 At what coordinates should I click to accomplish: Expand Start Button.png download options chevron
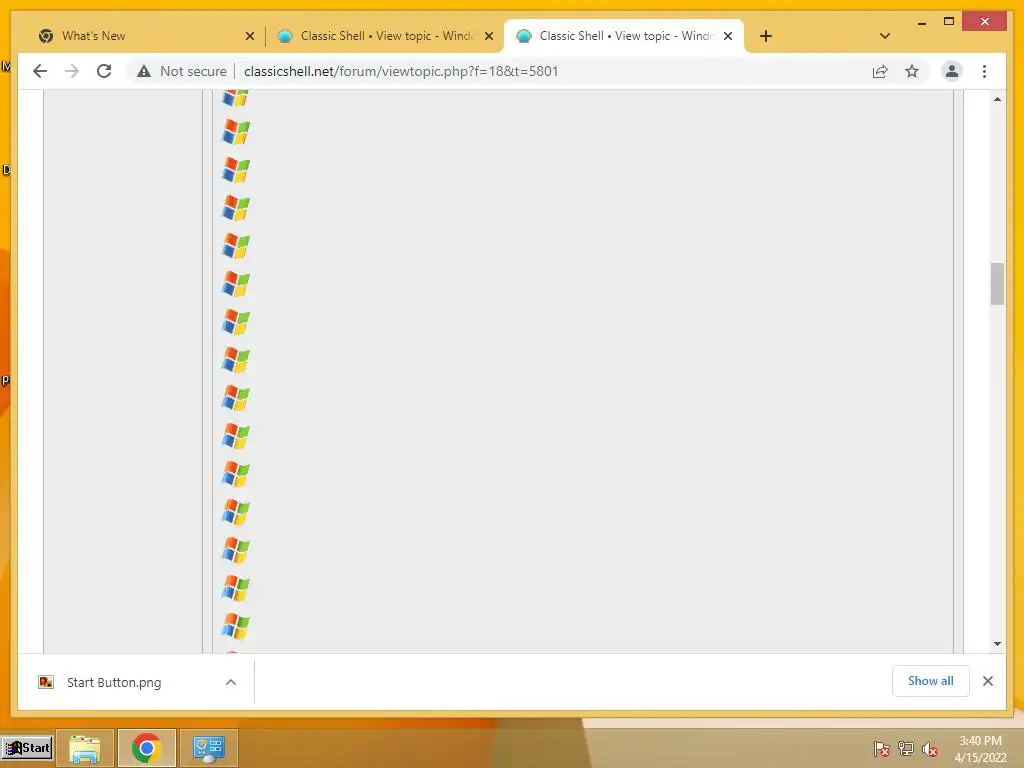(x=231, y=682)
